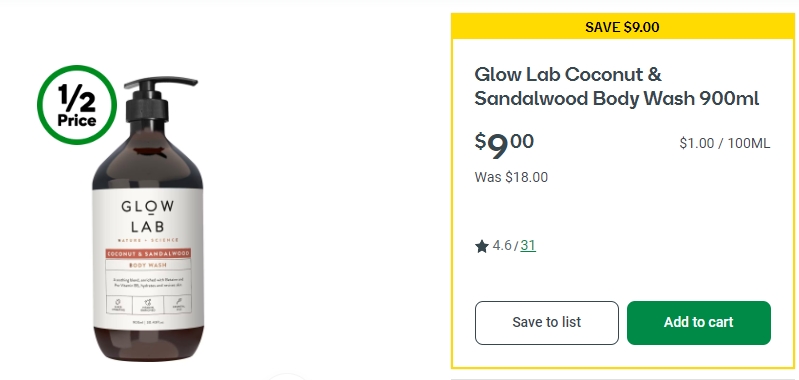Viewport: 799px width, 380px height.
Task: Click the GLOW LAB logo on the bottle
Action: (x=147, y=216)
